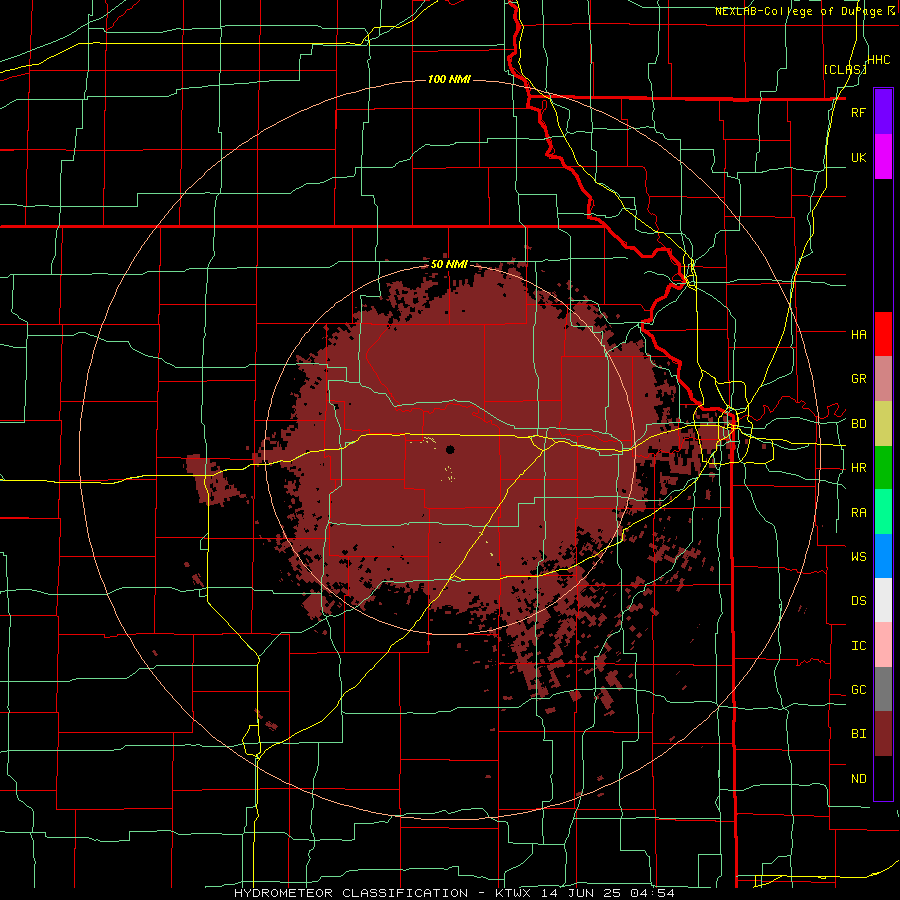Click the GR pink legend swatch
This screenshot has height=900, width=900.
(883, 379)
